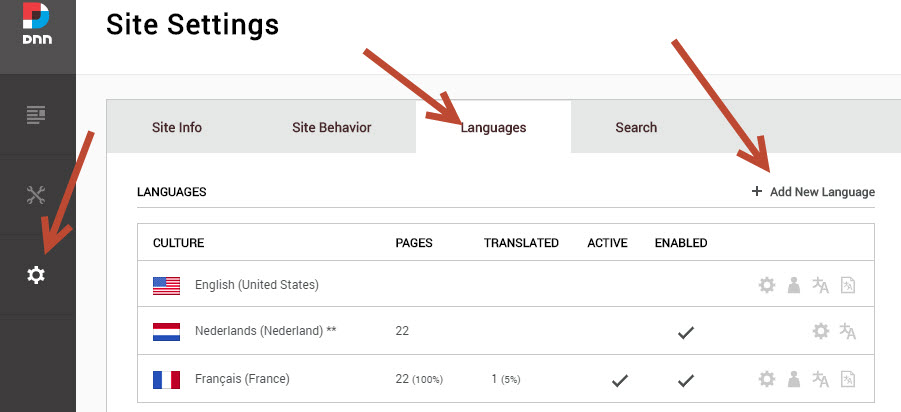Click the ENABLED column header

681,242
